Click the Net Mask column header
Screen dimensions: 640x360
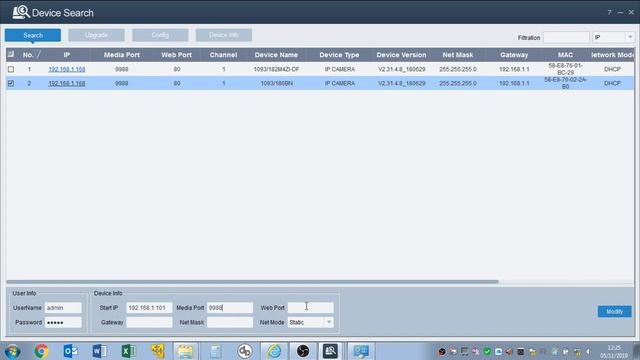458,55
